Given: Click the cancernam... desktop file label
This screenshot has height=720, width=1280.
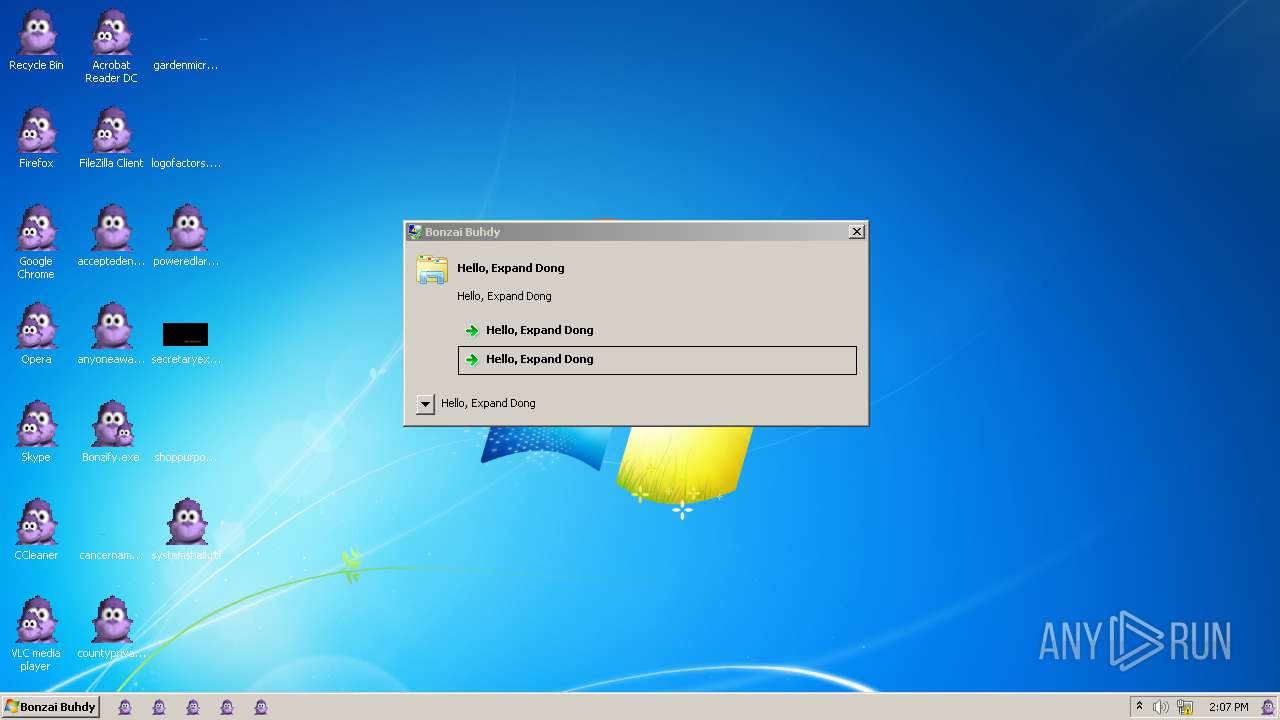Looking at the screenshot, I should [111, 555].
